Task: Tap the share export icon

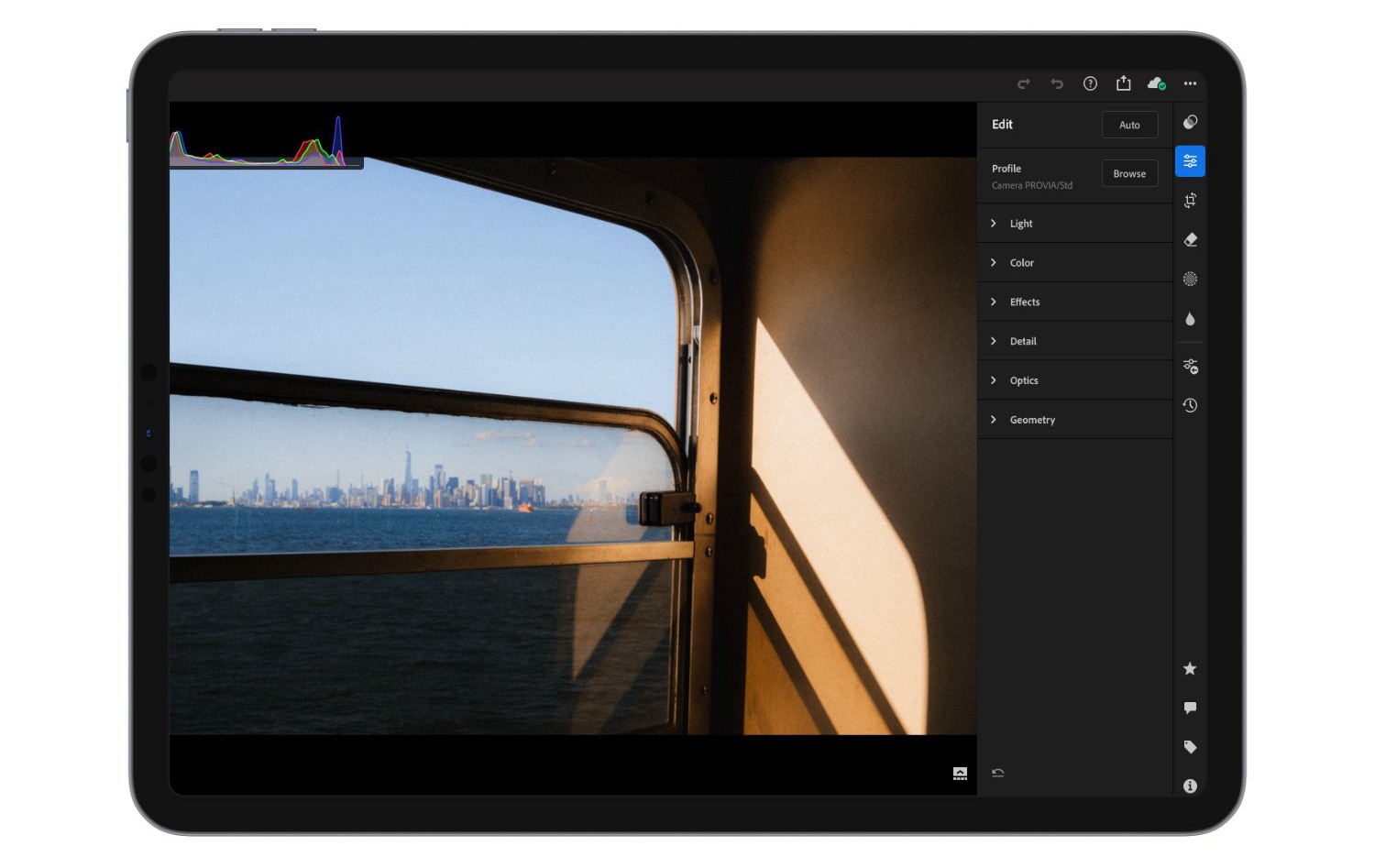Action: [1123, 83]
